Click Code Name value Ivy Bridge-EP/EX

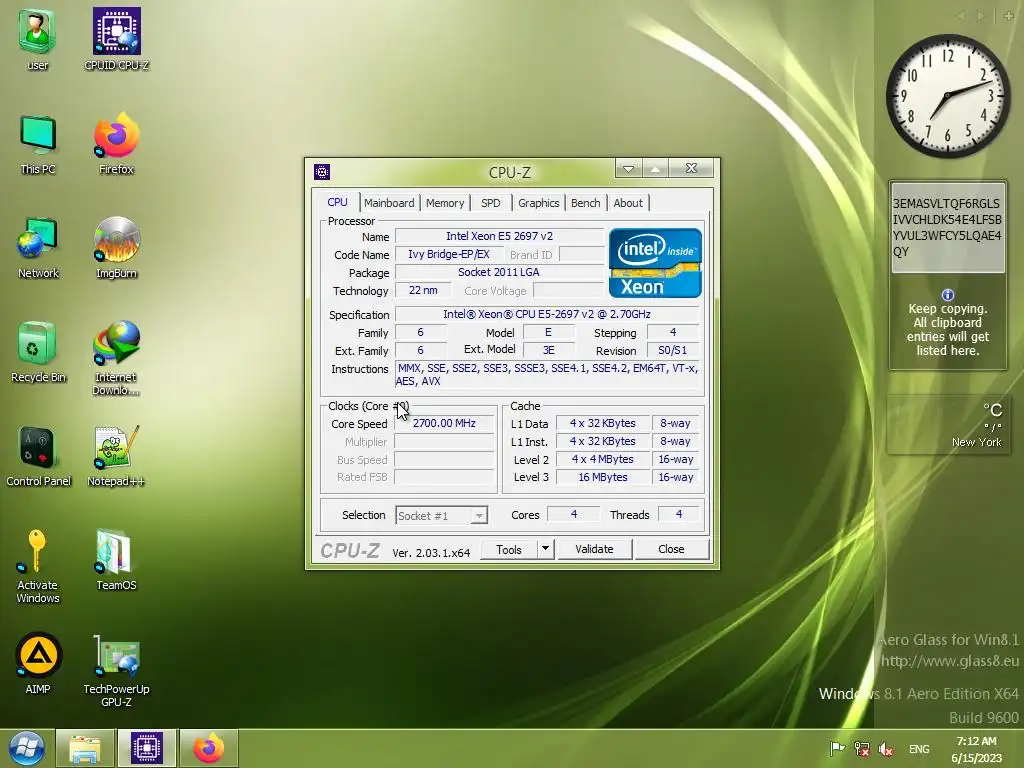[449, 254]
